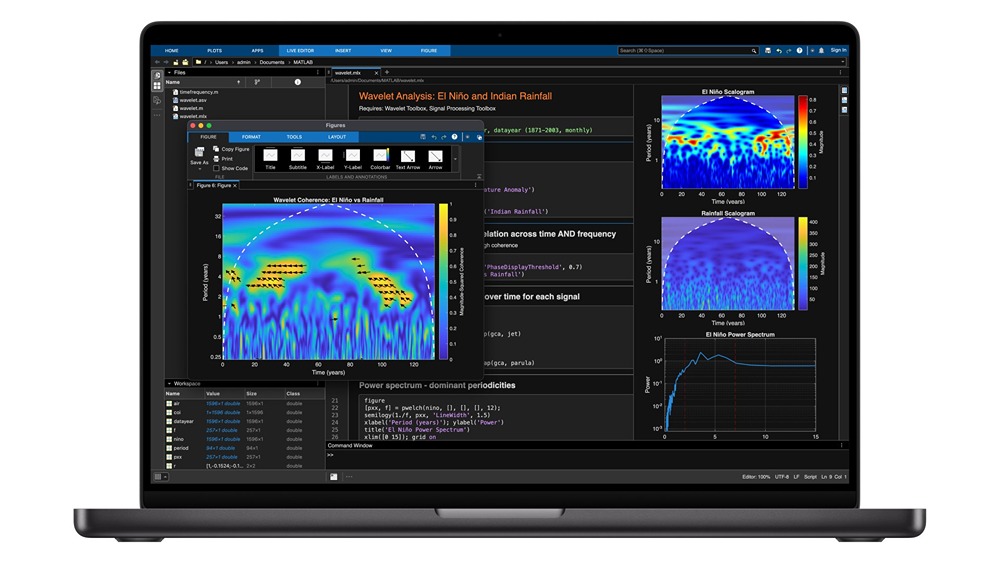Viewport: 1000px width, 563px height.
Task: Click Copy Figure in Figures window
Action: 231,149
